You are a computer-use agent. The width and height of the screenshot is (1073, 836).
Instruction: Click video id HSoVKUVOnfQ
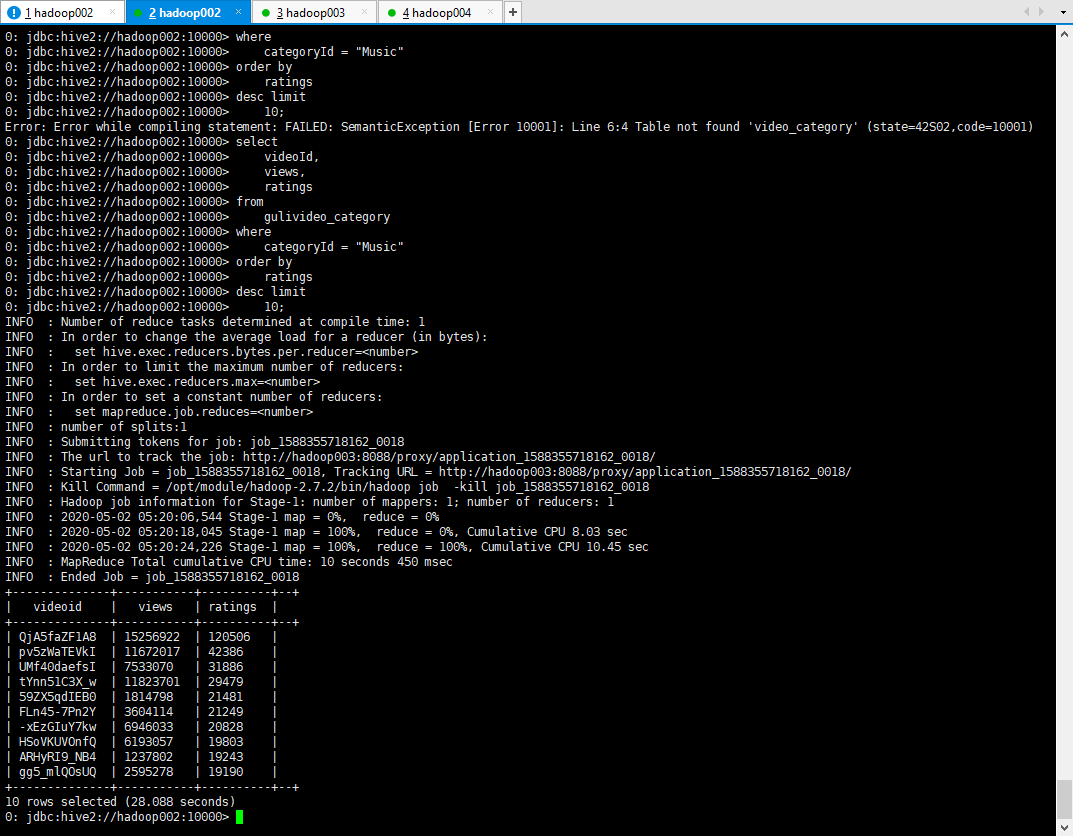[x=57, y=742]
